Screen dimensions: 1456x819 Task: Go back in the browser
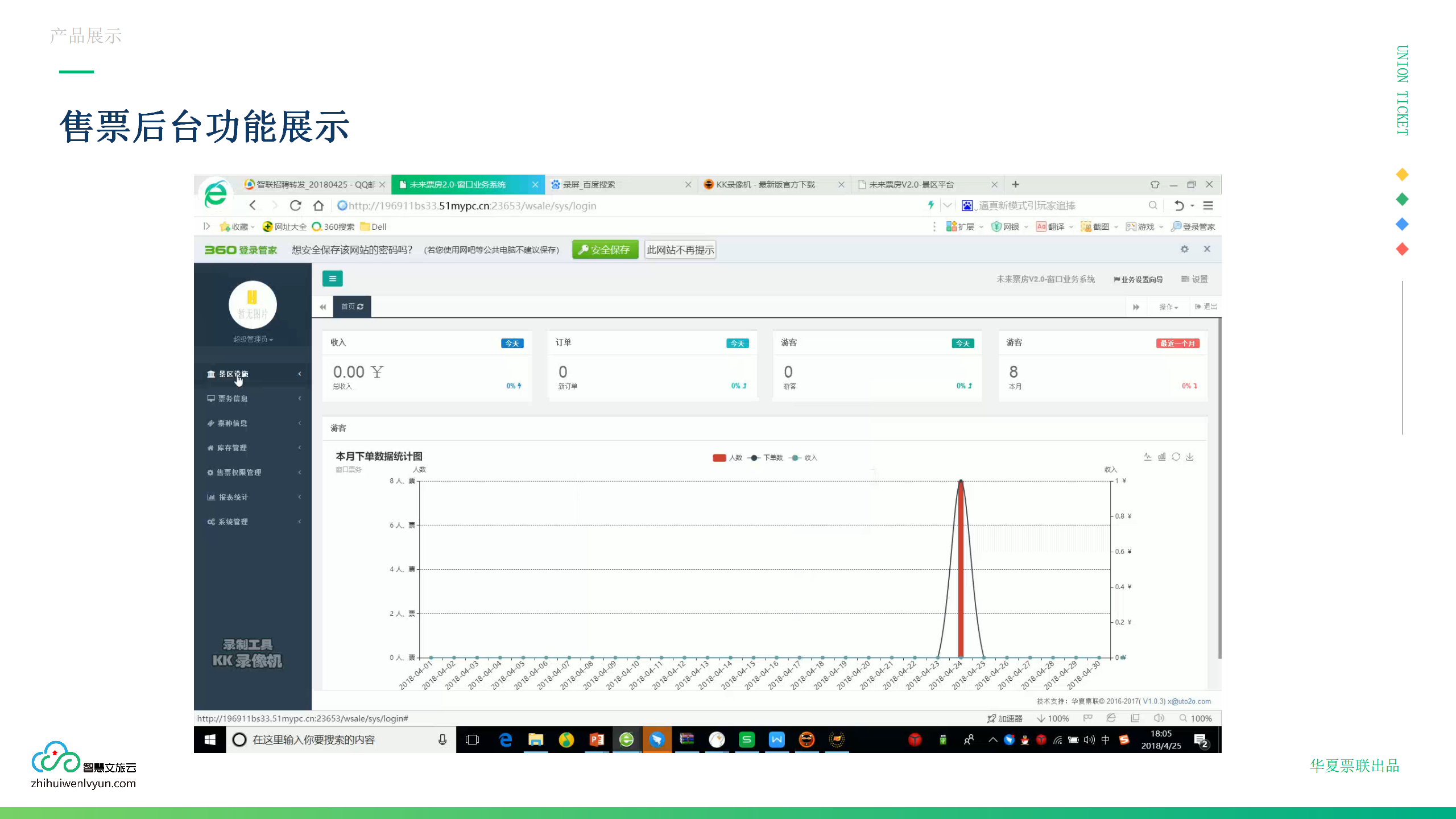pyautogui.click(x=253, y=205)
